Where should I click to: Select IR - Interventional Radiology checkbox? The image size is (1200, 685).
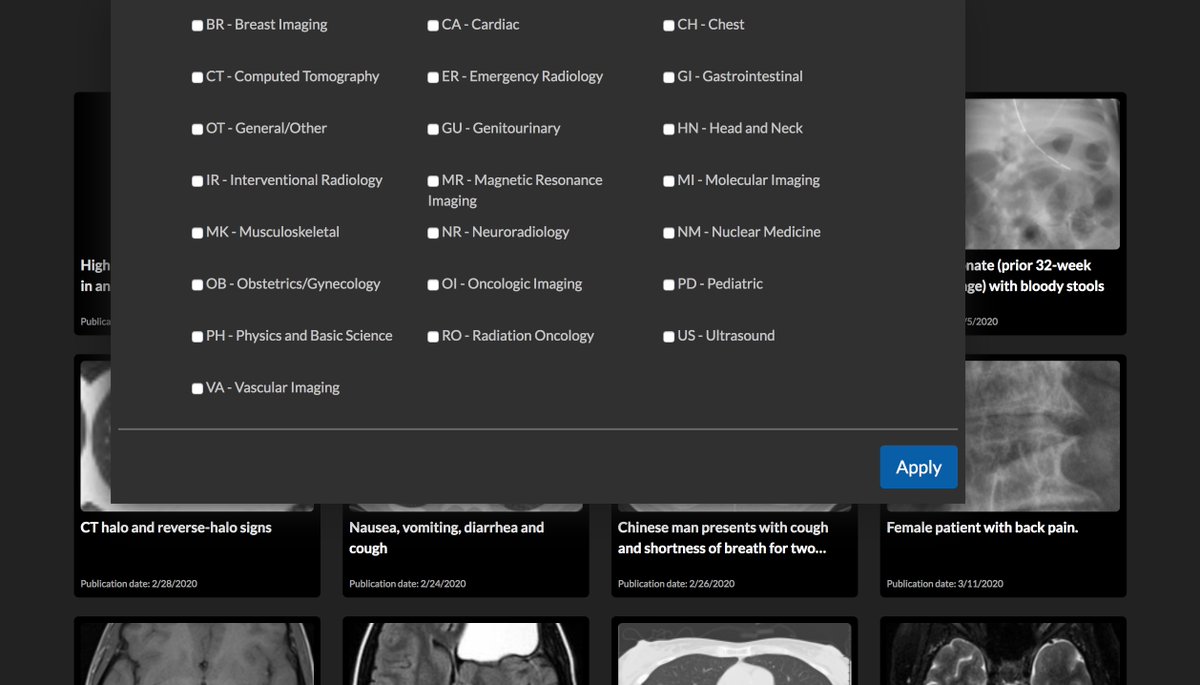click(x=197, y=181)
